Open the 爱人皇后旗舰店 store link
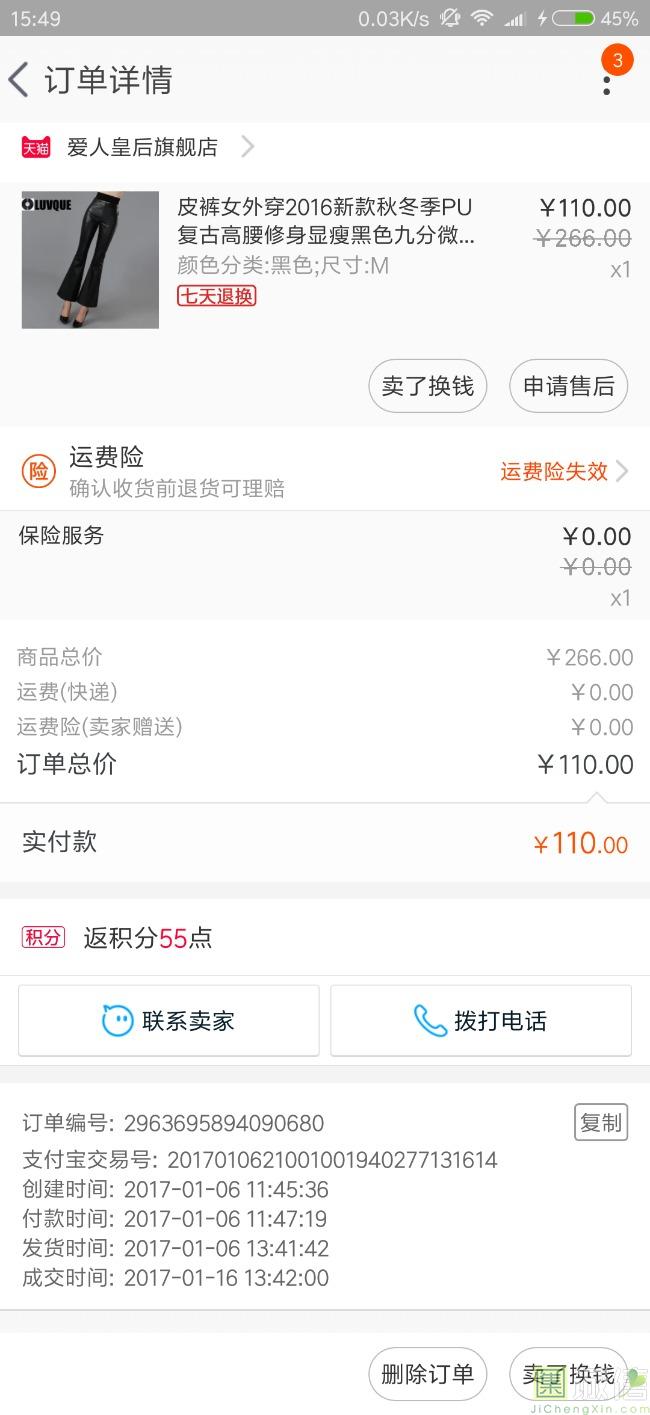Viewport: 650px width, 1415px height. [142, 148]
